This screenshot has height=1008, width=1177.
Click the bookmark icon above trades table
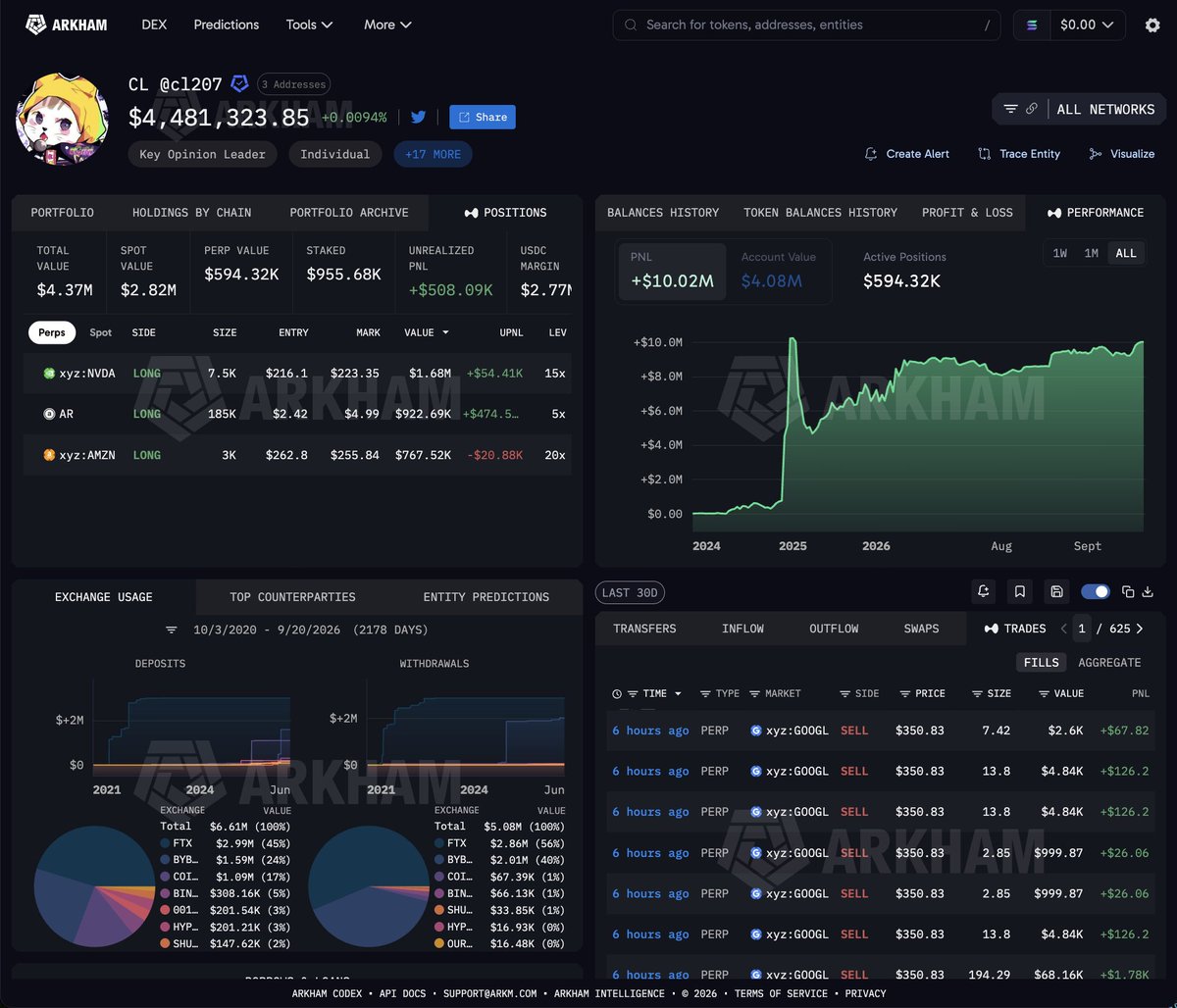(1020, 591)
